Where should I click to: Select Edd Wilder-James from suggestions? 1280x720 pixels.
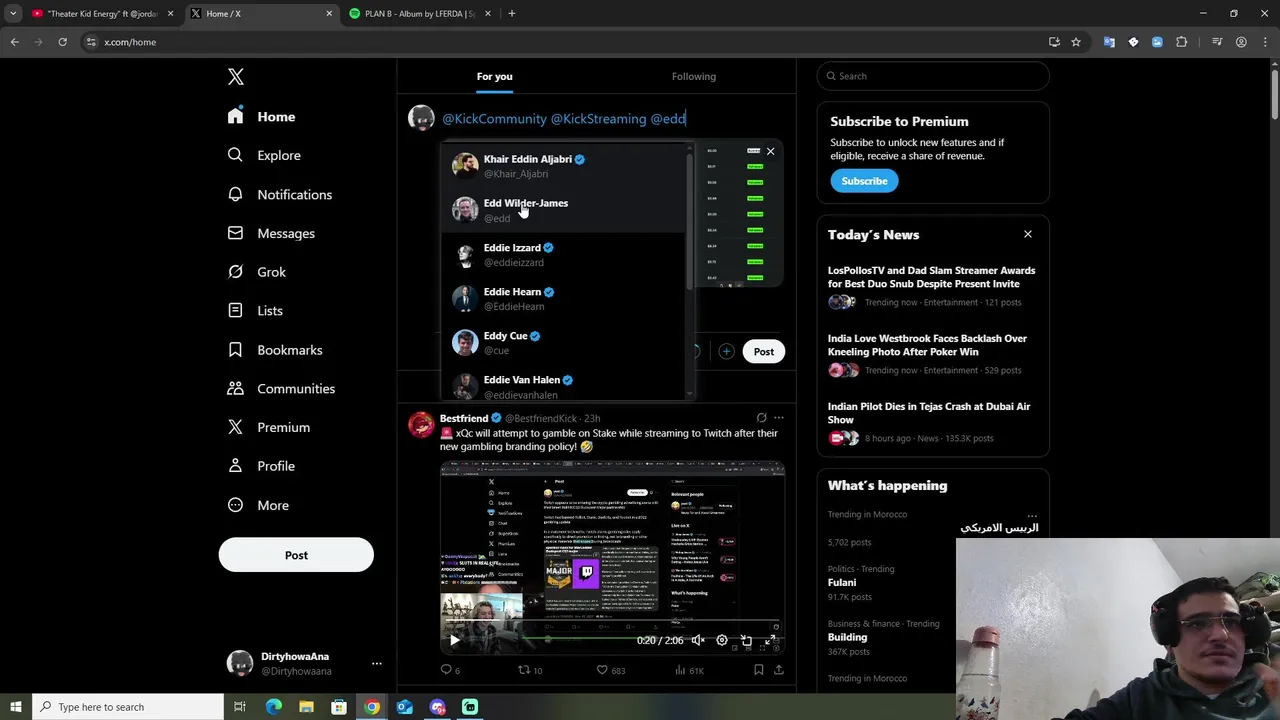point(564,210)
